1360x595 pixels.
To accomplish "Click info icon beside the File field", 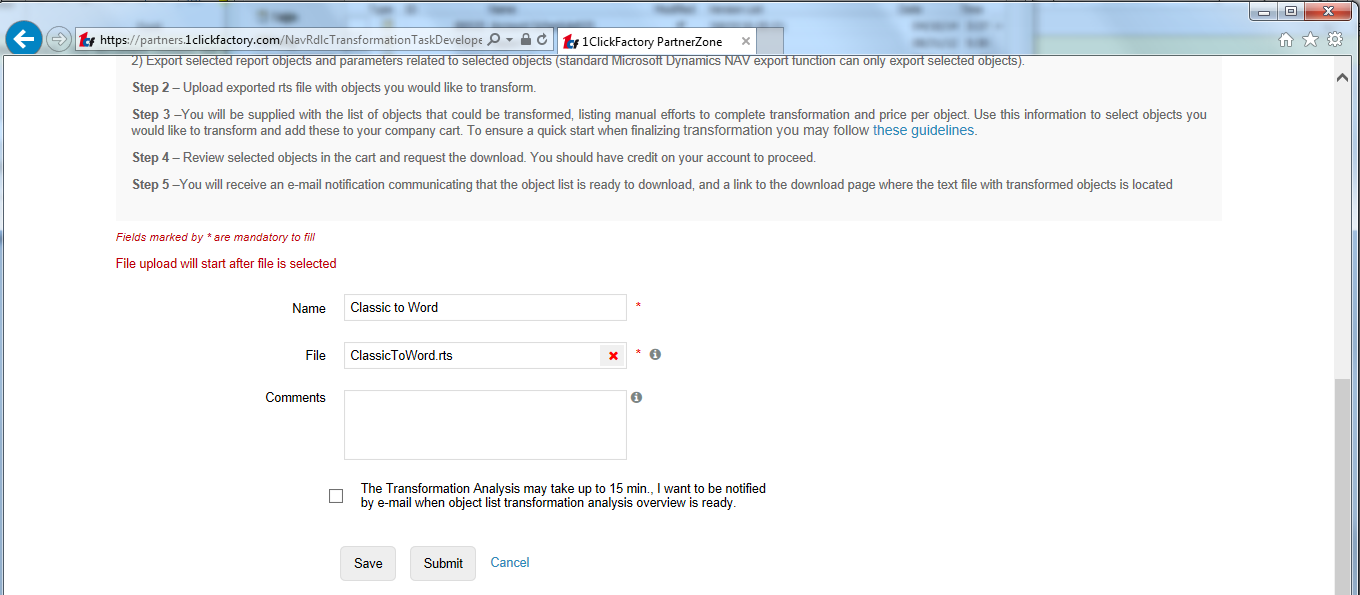I will pyautogui.click(x=655, y=354).
